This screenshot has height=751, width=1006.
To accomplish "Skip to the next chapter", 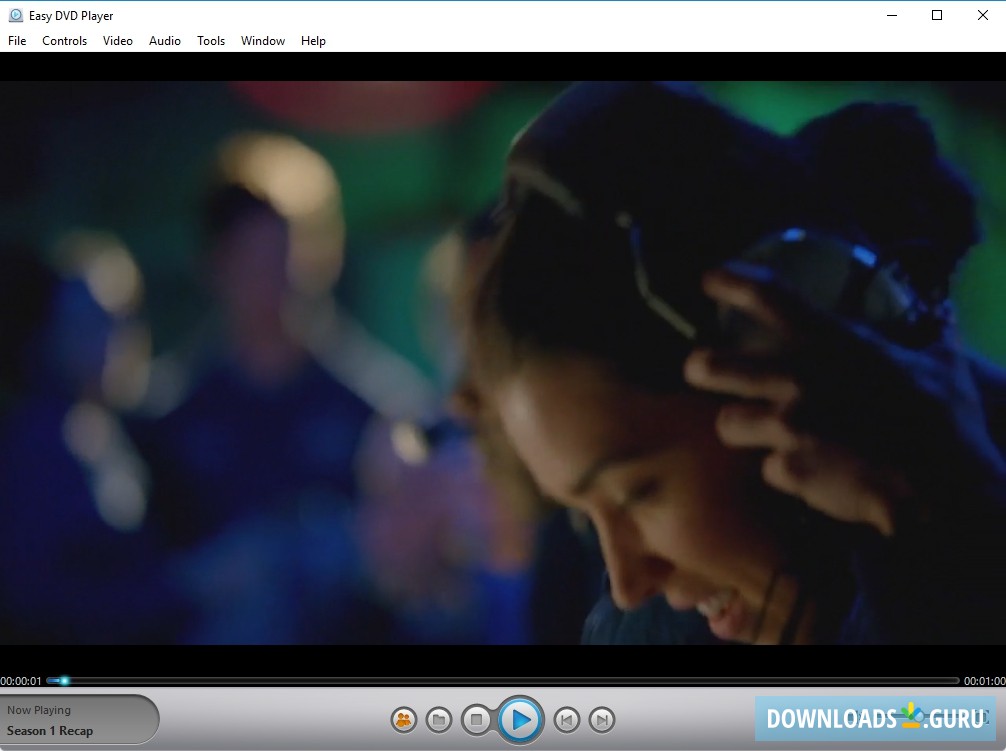I will click(x=602, y=720).
